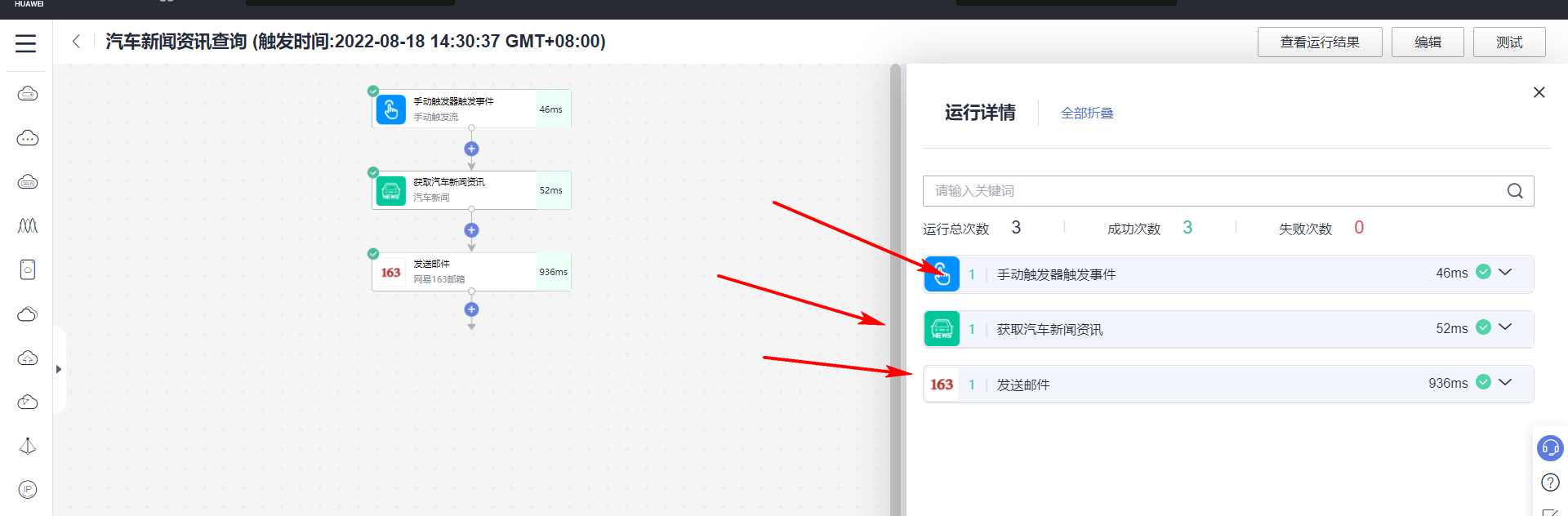Click the 获取汽车新闻资讯 label in run details

[1049, 330]
